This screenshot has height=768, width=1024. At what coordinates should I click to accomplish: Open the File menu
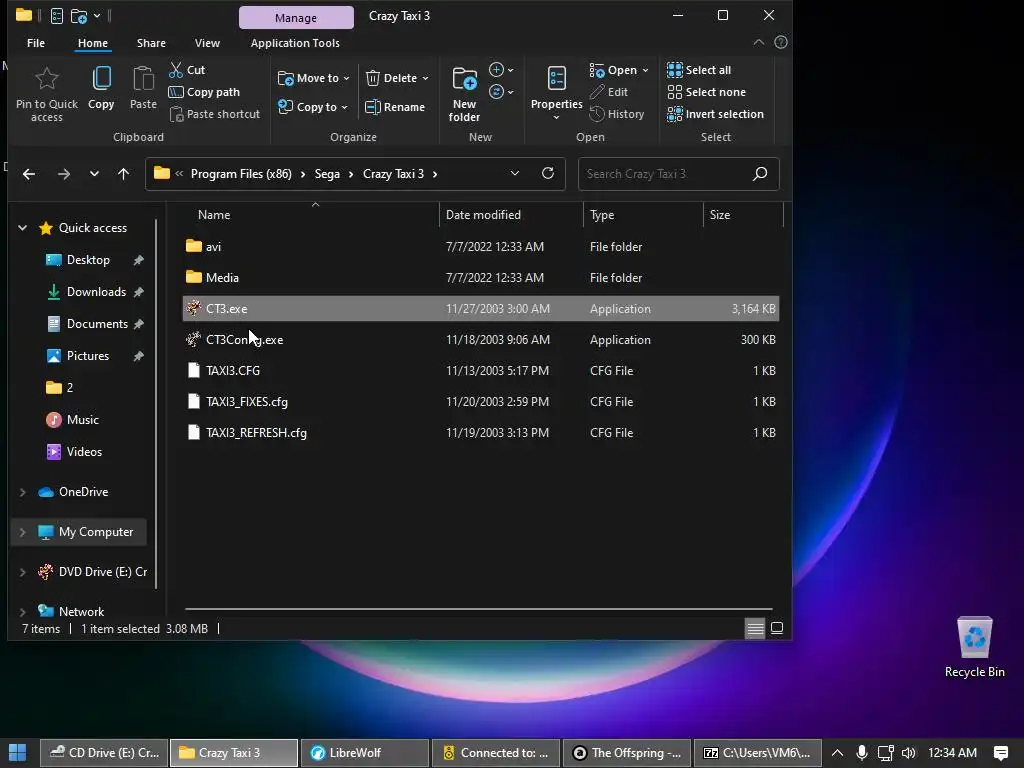coord(36,43)
